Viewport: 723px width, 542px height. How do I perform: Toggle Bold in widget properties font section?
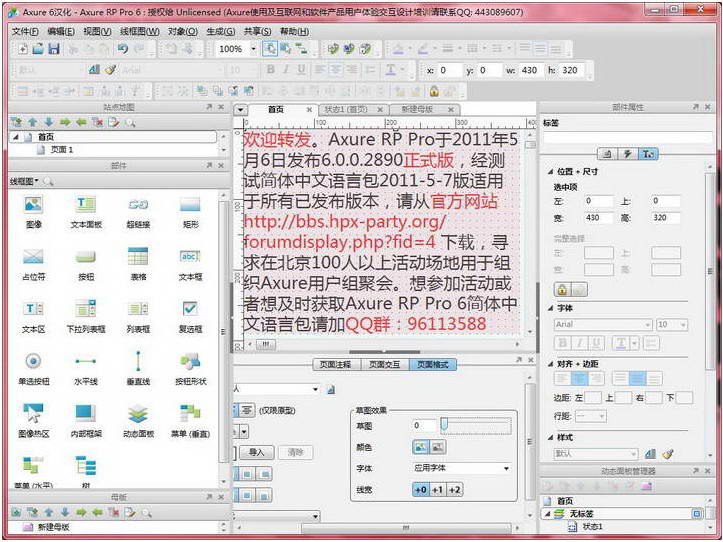pyautogui.click(x=562, y=343)
